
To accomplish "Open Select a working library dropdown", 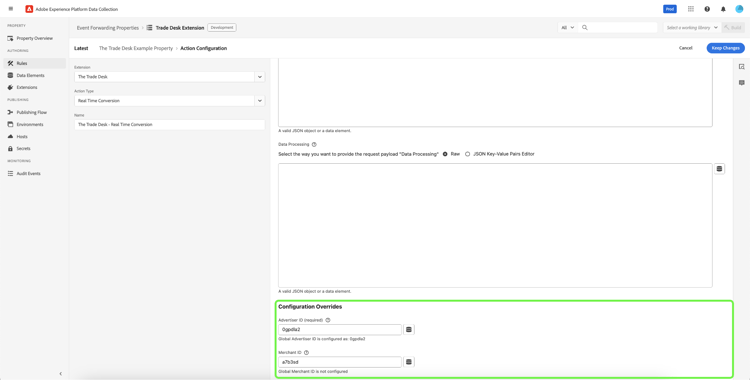I will pyautogui.click(x=692, y=28).
